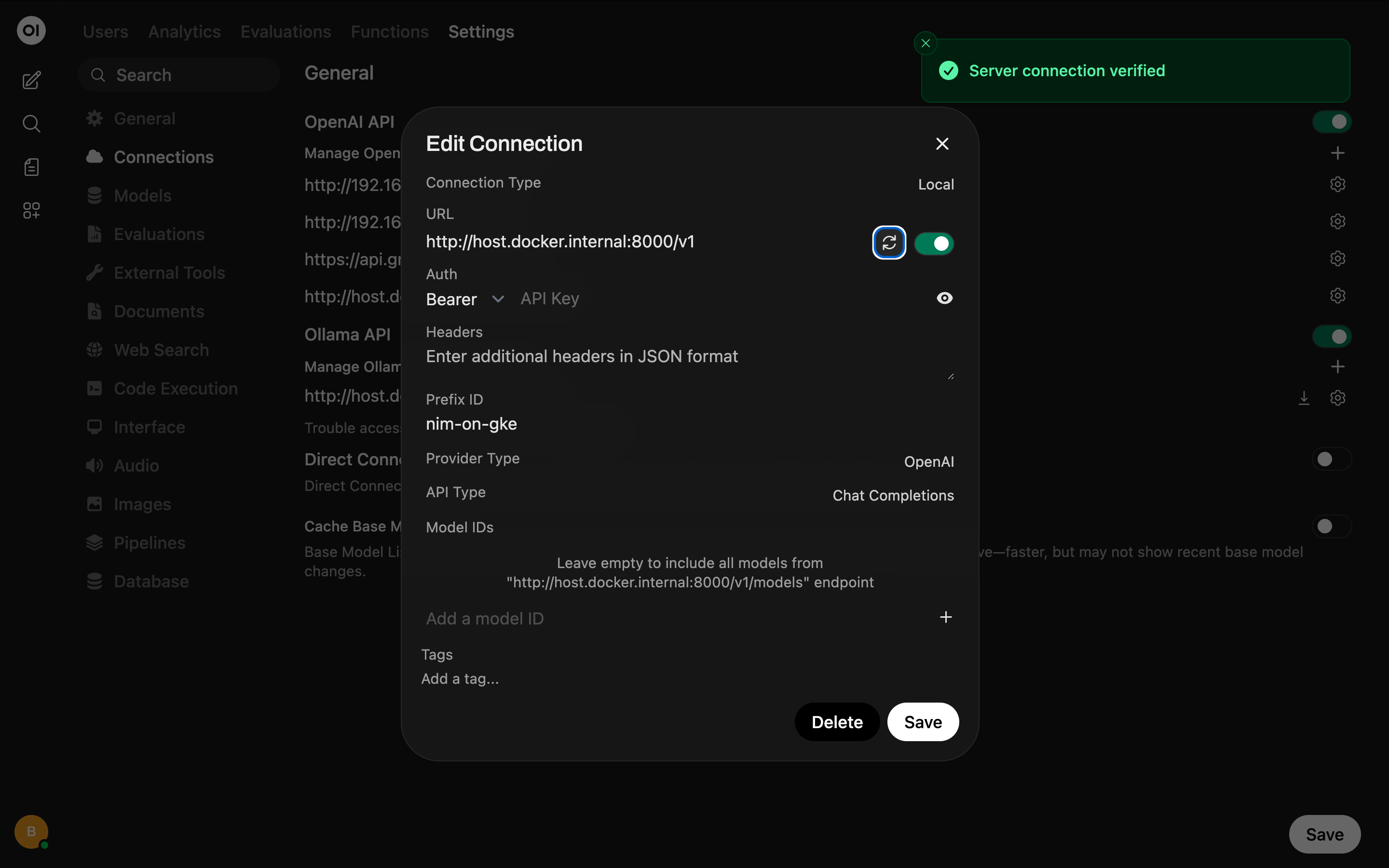
Task: Open settings gear beside the OpenAI connection
Action: coord(1338,184)
